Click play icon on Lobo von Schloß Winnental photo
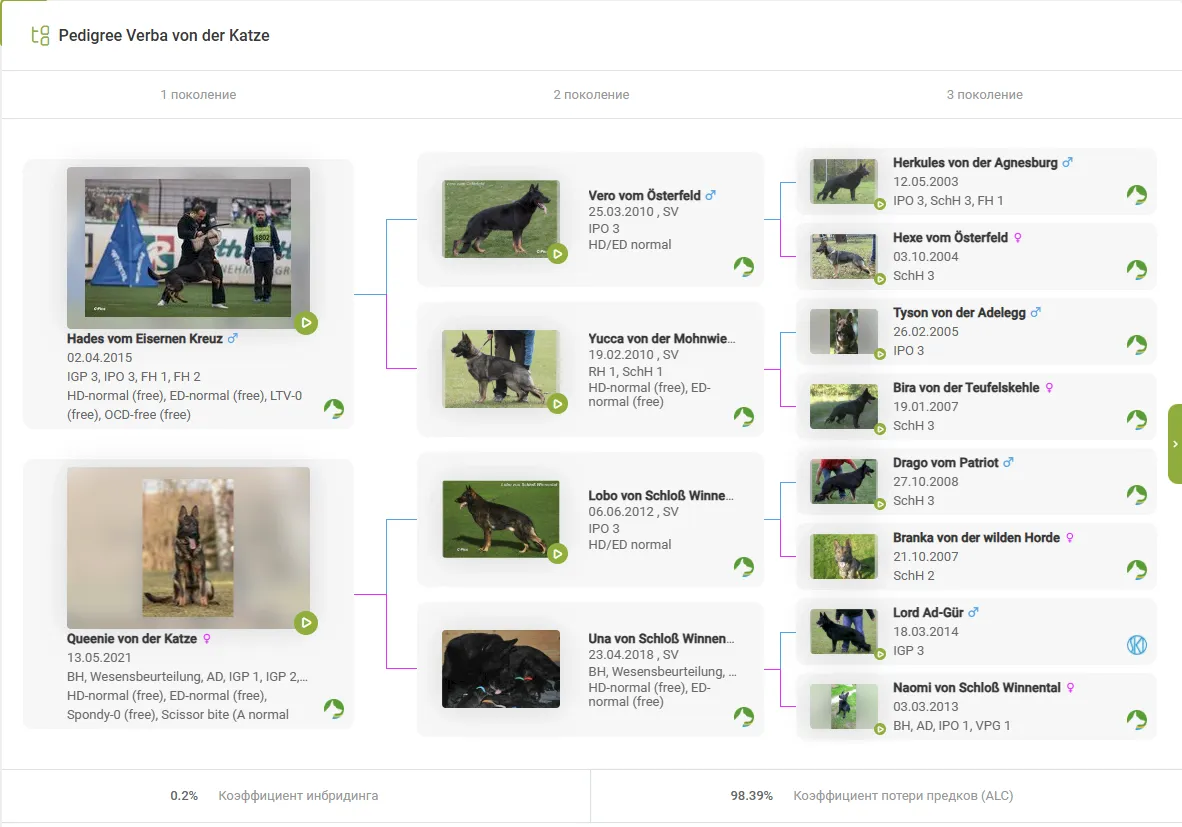The height and width of the screenshot is (827, 1182). point(557,553)
